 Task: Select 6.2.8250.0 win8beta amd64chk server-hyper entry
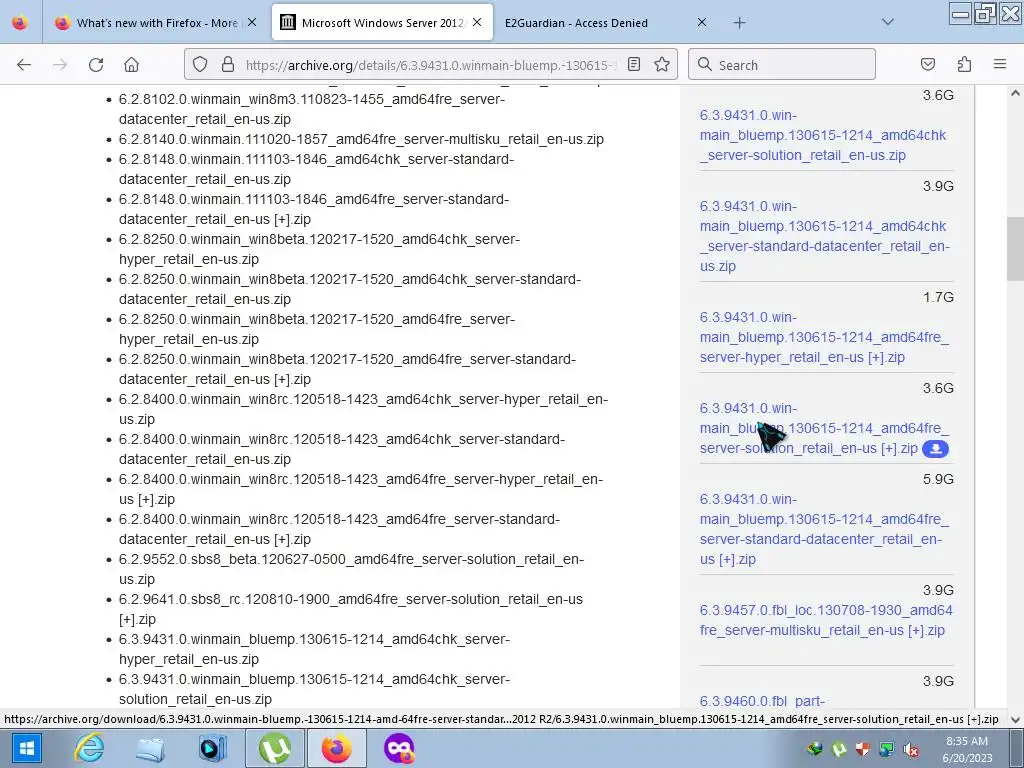click(x=319, y=249)
